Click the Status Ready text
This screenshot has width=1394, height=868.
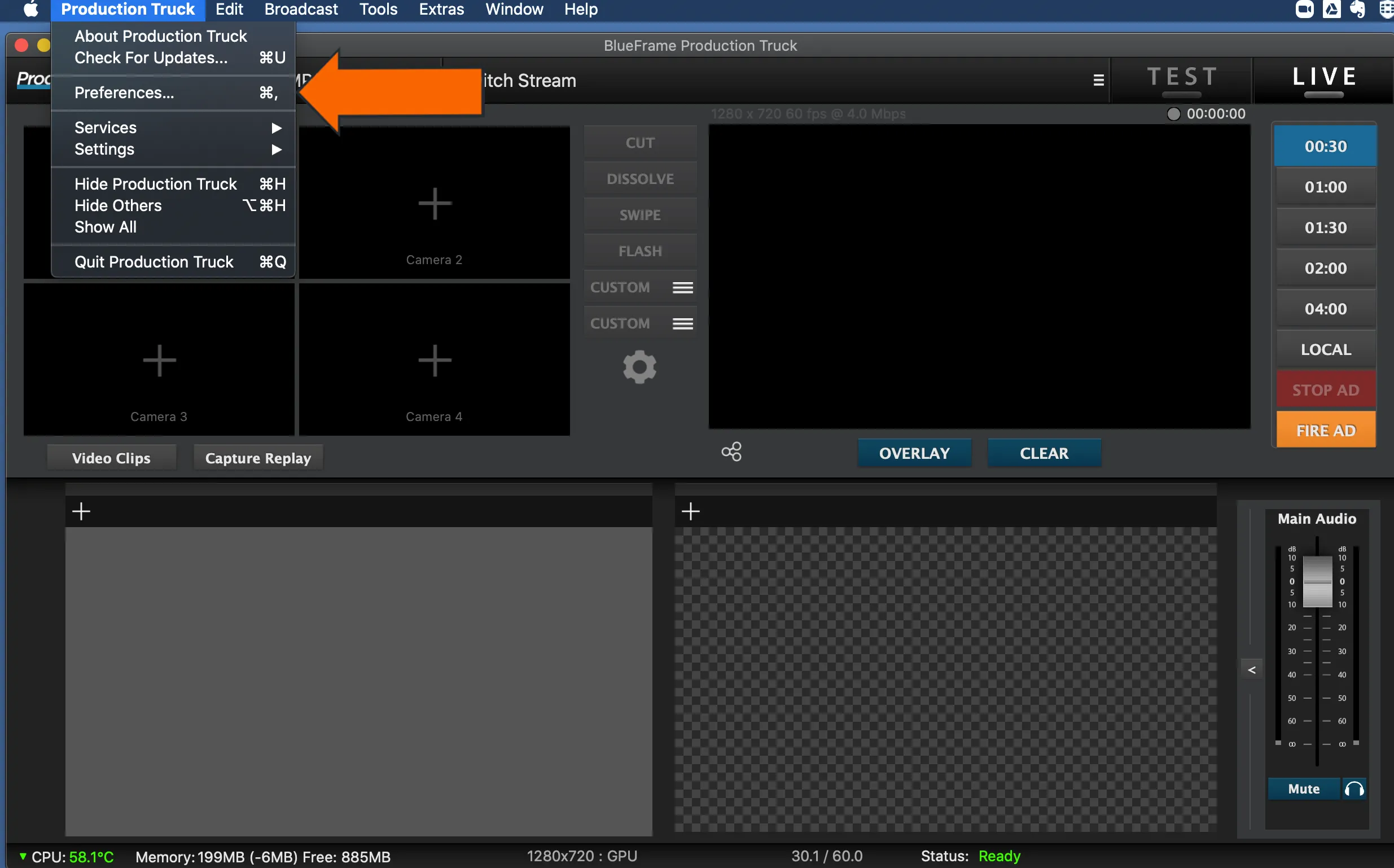tap(971, 856)
